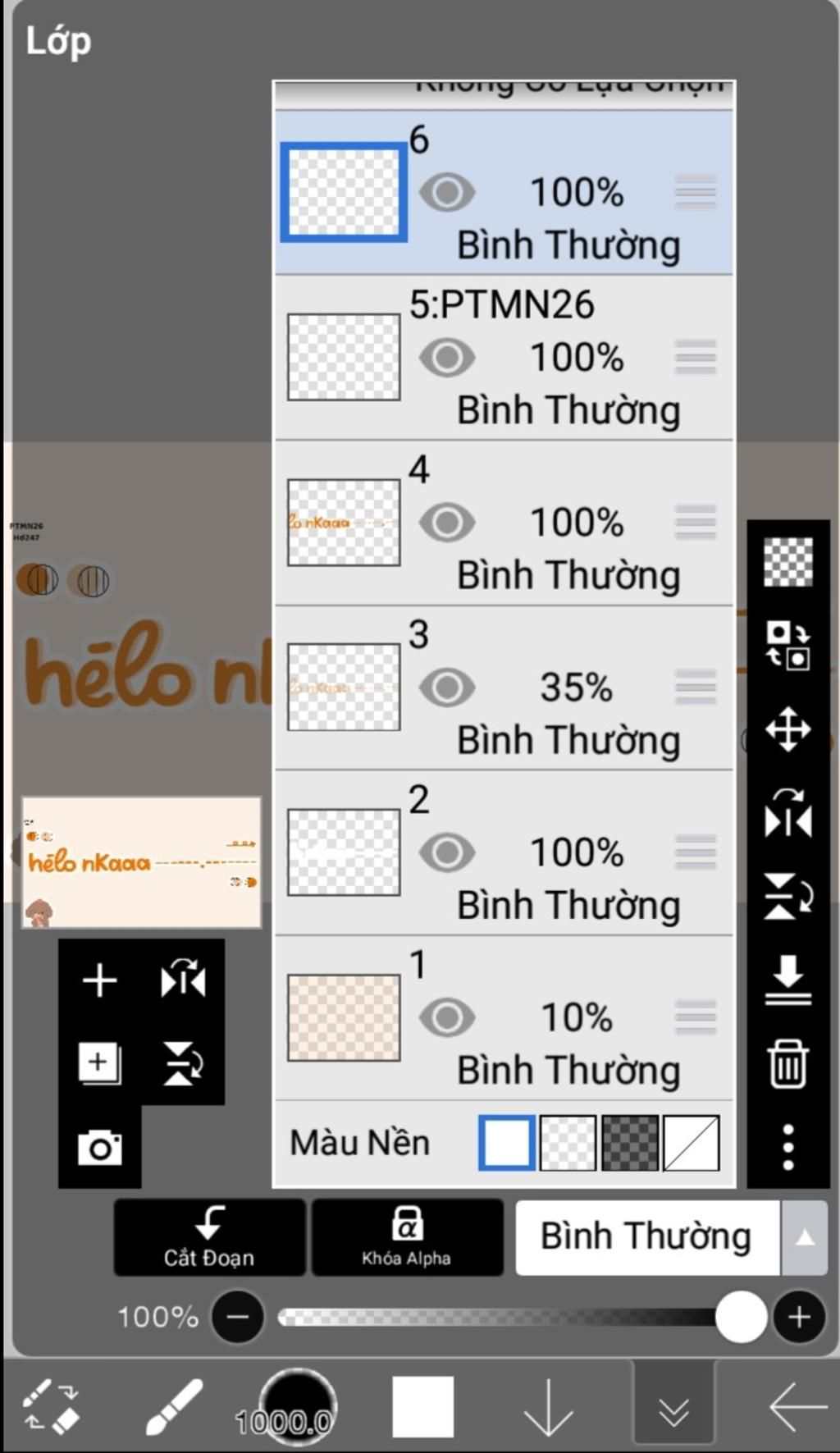
Task: Tap the add new layer plus icon
Action: click(99, 980)
